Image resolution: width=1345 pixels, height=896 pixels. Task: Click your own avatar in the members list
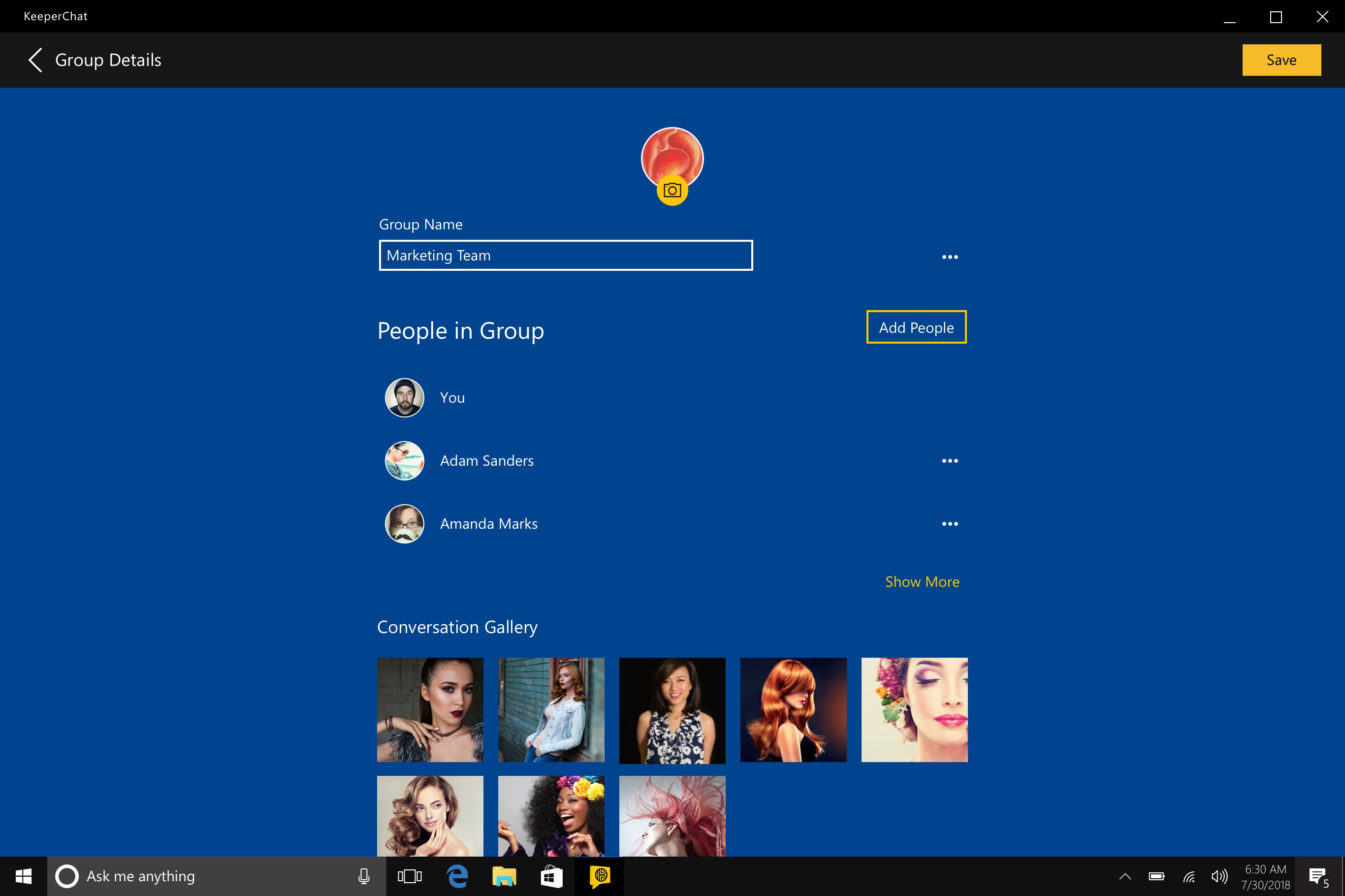pyautogui.click(x=404, y=397)
